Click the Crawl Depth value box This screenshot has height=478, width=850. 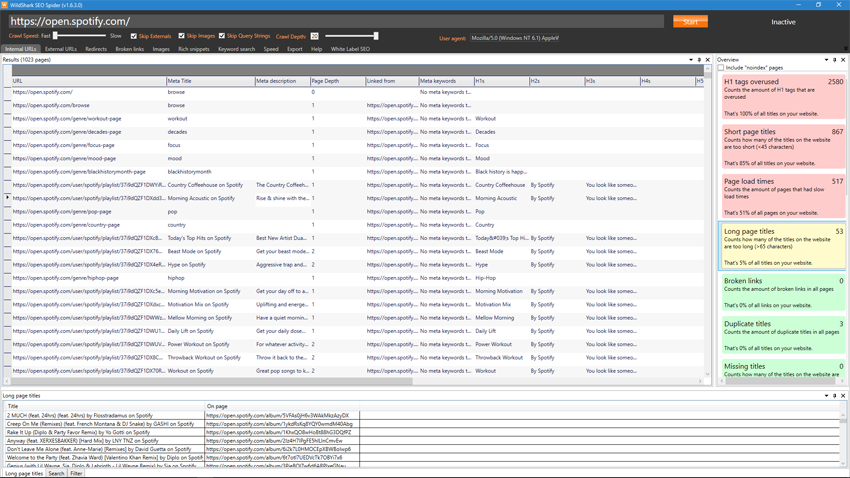coord(314,36)
